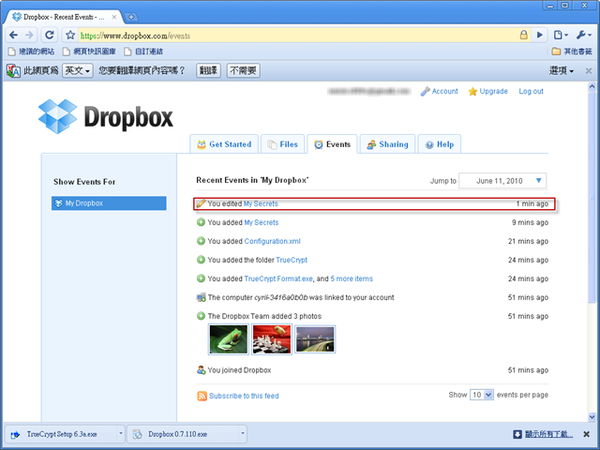Open the 選項 options dropdown
600x450 pixels.
pos(561,70)
